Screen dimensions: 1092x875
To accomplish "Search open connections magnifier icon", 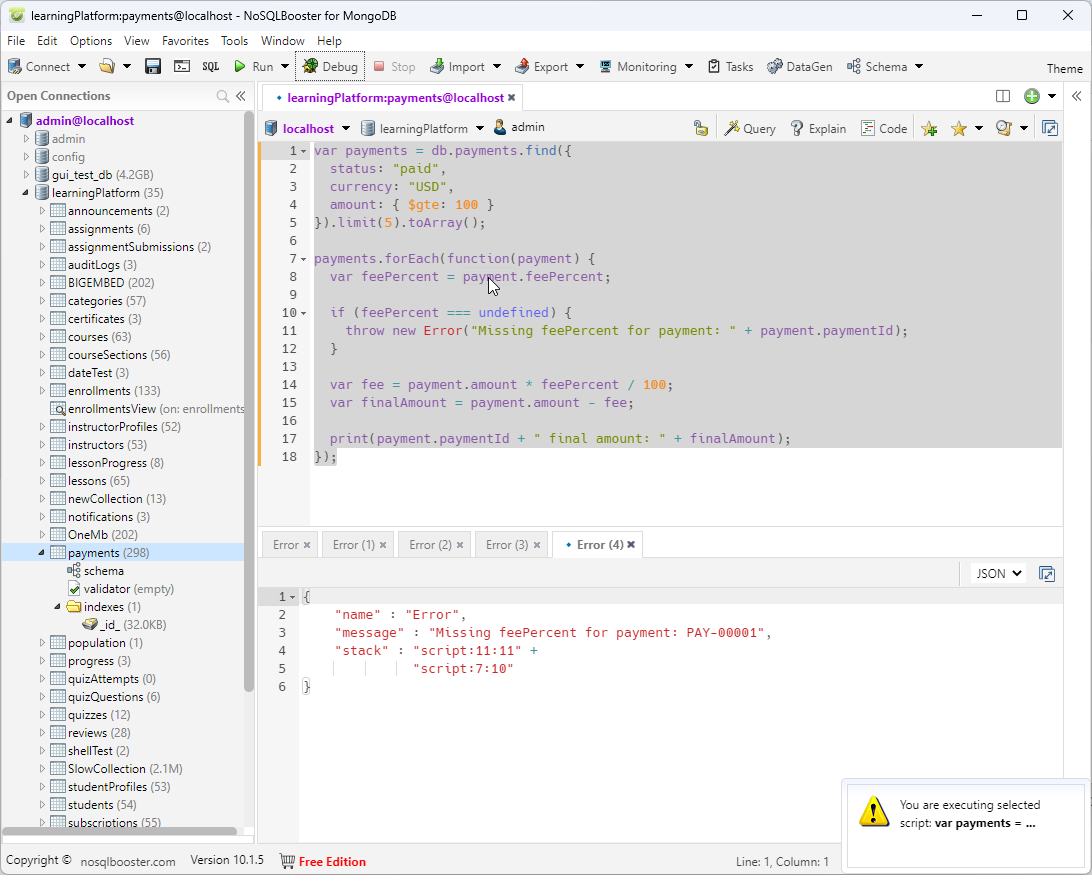I will [x=223, y=96].
